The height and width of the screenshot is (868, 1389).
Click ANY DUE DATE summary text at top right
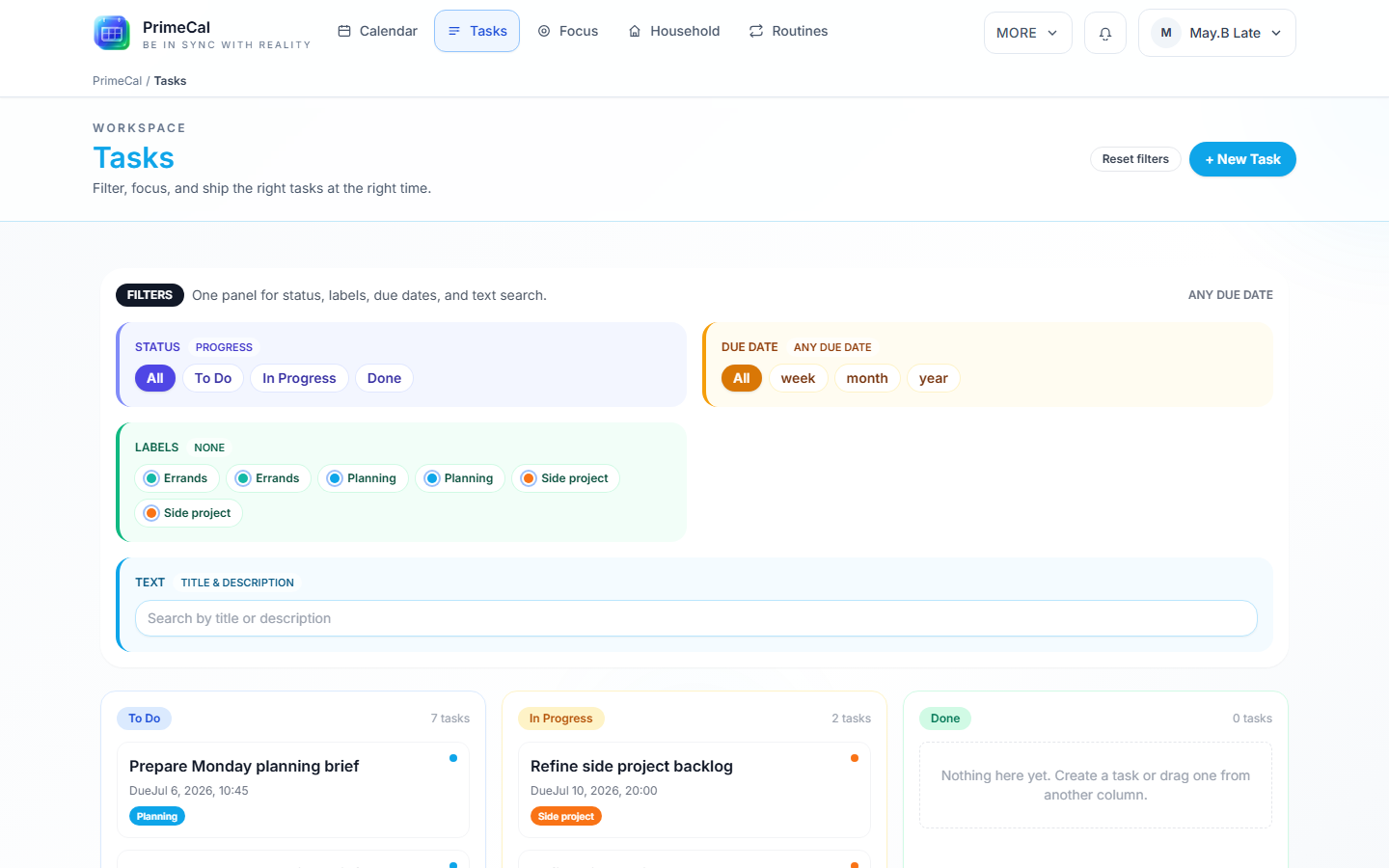pos(1231,295)
